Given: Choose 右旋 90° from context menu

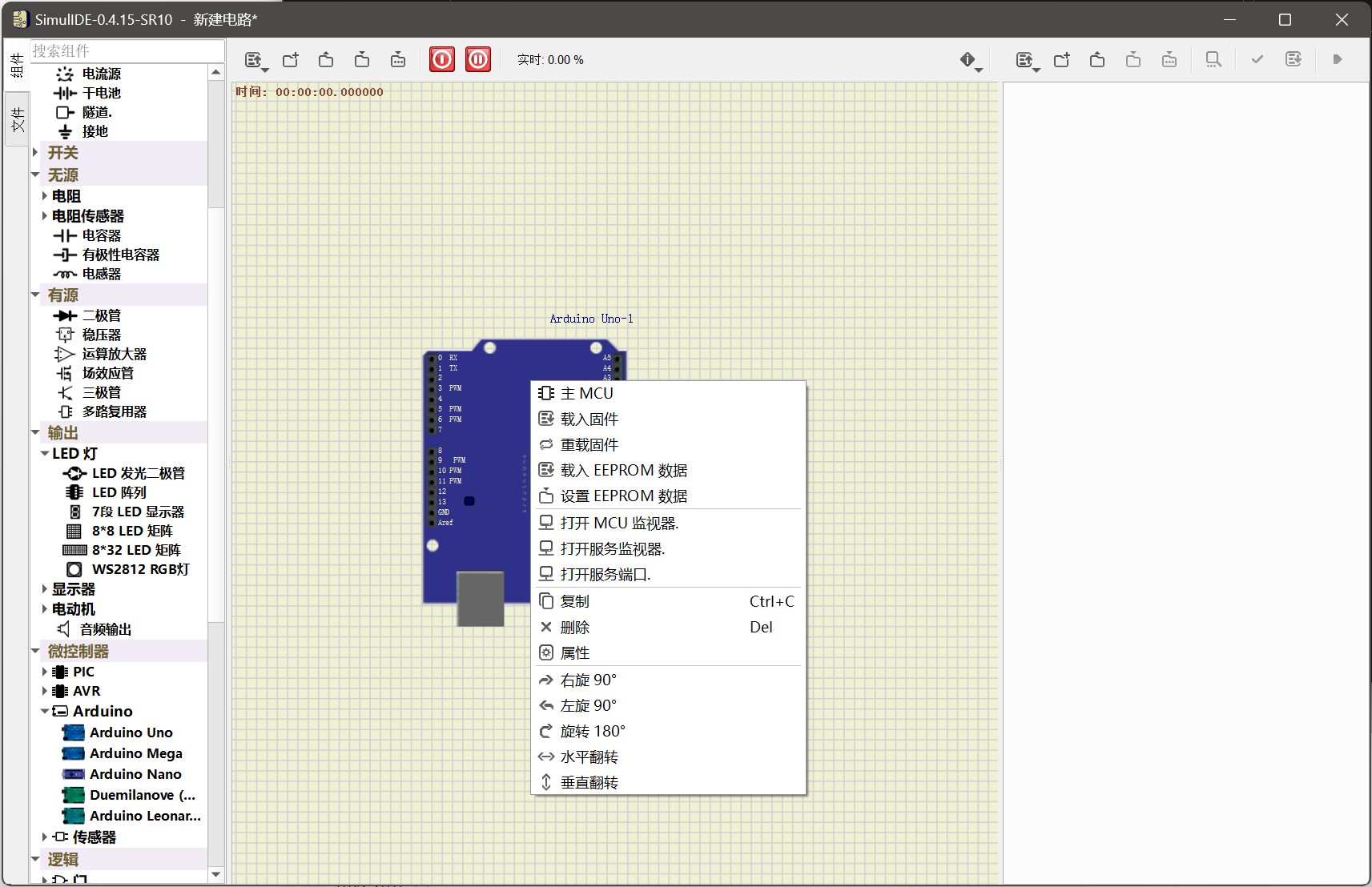Looking at the screenshot, I should click(x=668, y=680).
